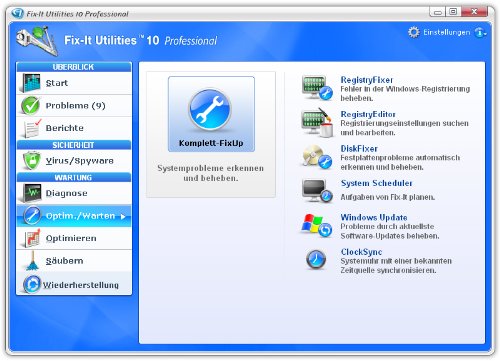This screenshot has height=361, width=500.
Task: Open Probleme (9) in the sidebar
Action: point(74,106)
